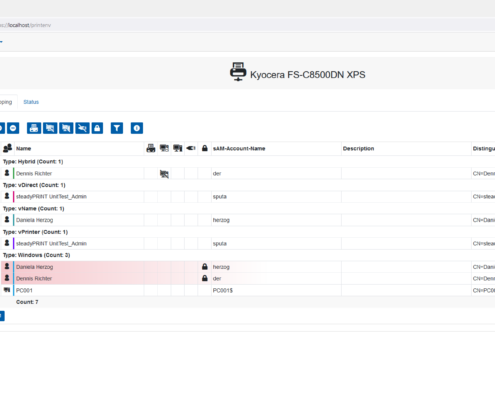Click the padlock icon column header
The width and height of the screenshot is (495, 400).
click(205, 148)
